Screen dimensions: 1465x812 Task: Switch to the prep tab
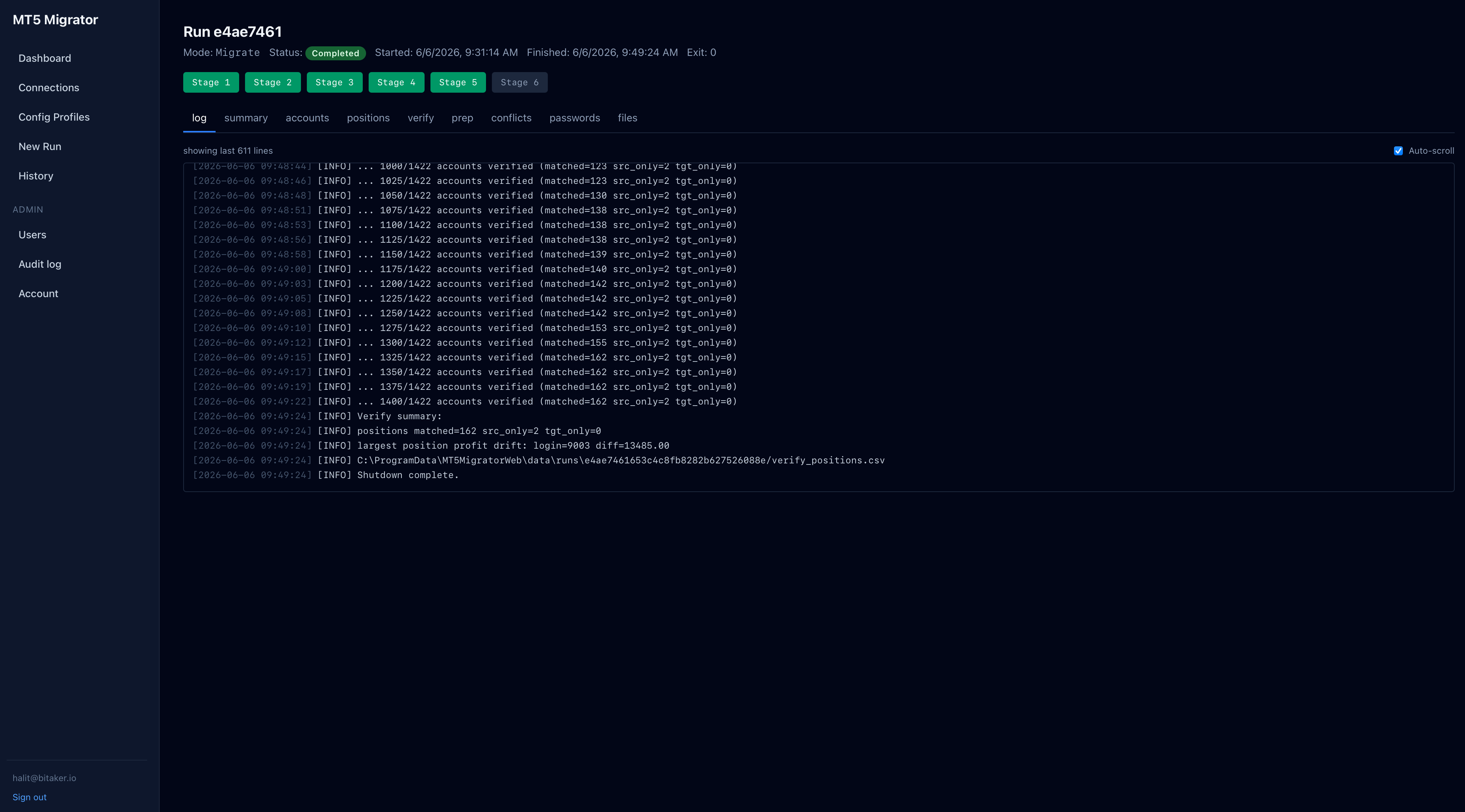[462, 118]
